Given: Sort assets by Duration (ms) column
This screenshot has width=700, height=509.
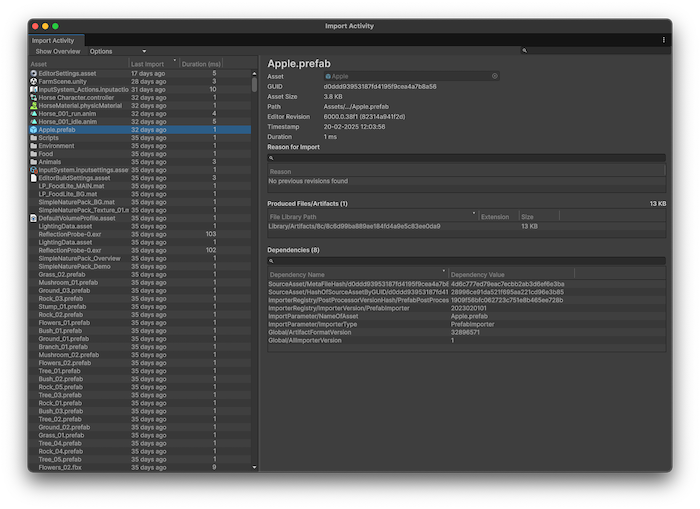Looking at the screenshot, I should click(201, 64).
